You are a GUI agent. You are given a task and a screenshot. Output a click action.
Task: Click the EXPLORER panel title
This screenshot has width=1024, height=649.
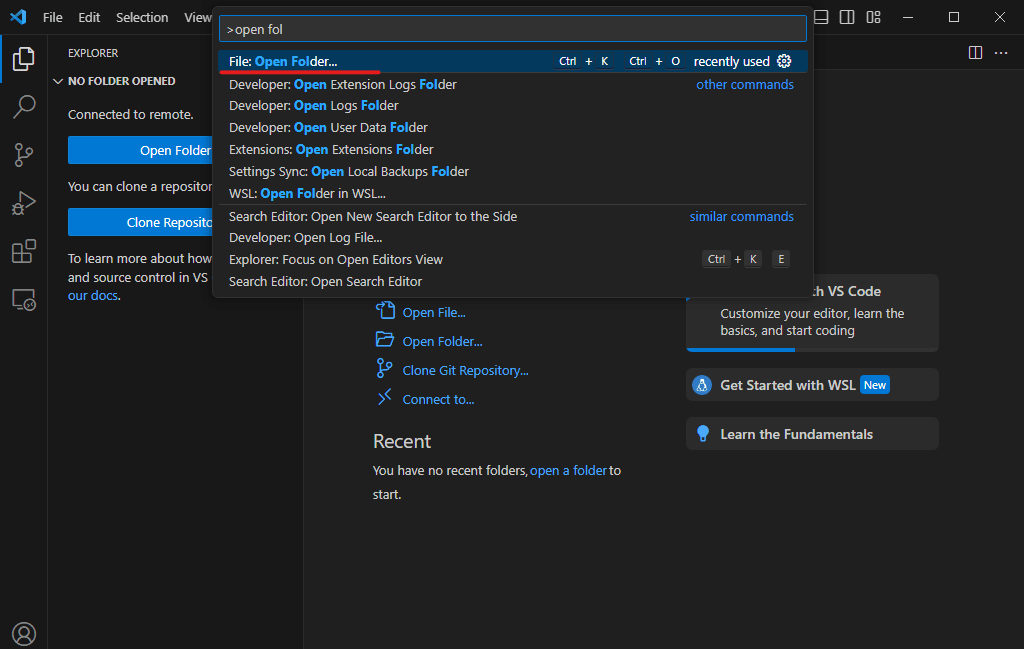[x=93, y=53]
